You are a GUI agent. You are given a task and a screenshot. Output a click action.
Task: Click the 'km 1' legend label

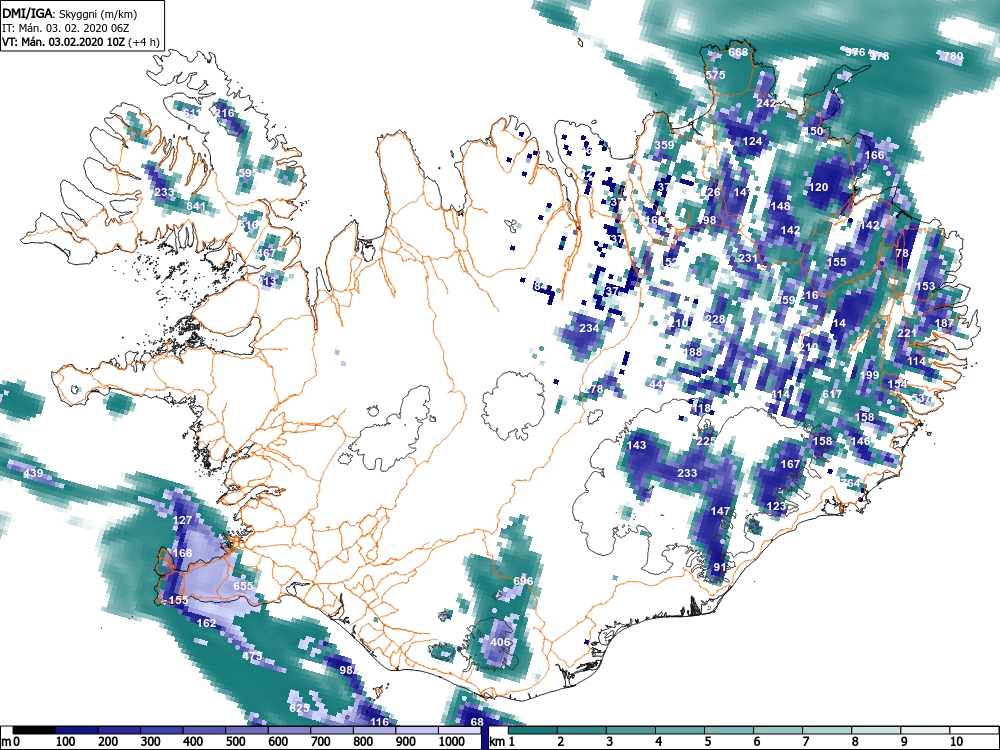pyautogui.click(x=503, y=742)
